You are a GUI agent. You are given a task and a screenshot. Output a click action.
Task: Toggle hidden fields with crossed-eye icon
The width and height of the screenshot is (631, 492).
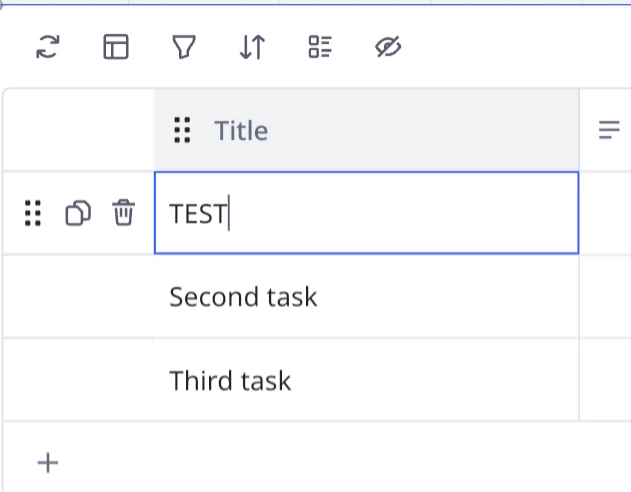tap(388, 47)
